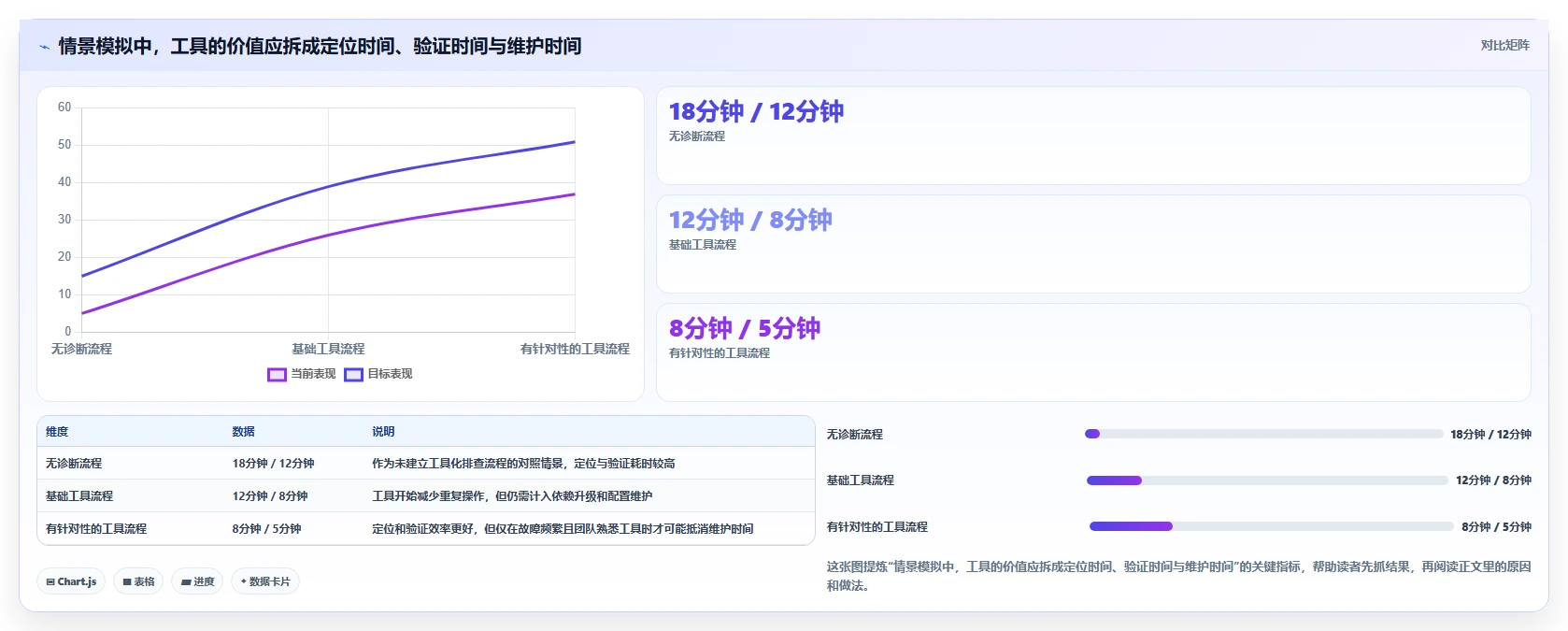Click the 数据卡片 tag chip
Viewport: 1568px width, 631px height.
pos(265,581)
